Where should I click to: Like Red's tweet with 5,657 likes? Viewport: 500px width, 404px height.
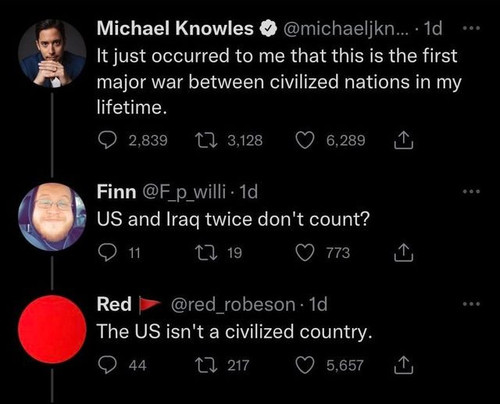click(305, 365)
